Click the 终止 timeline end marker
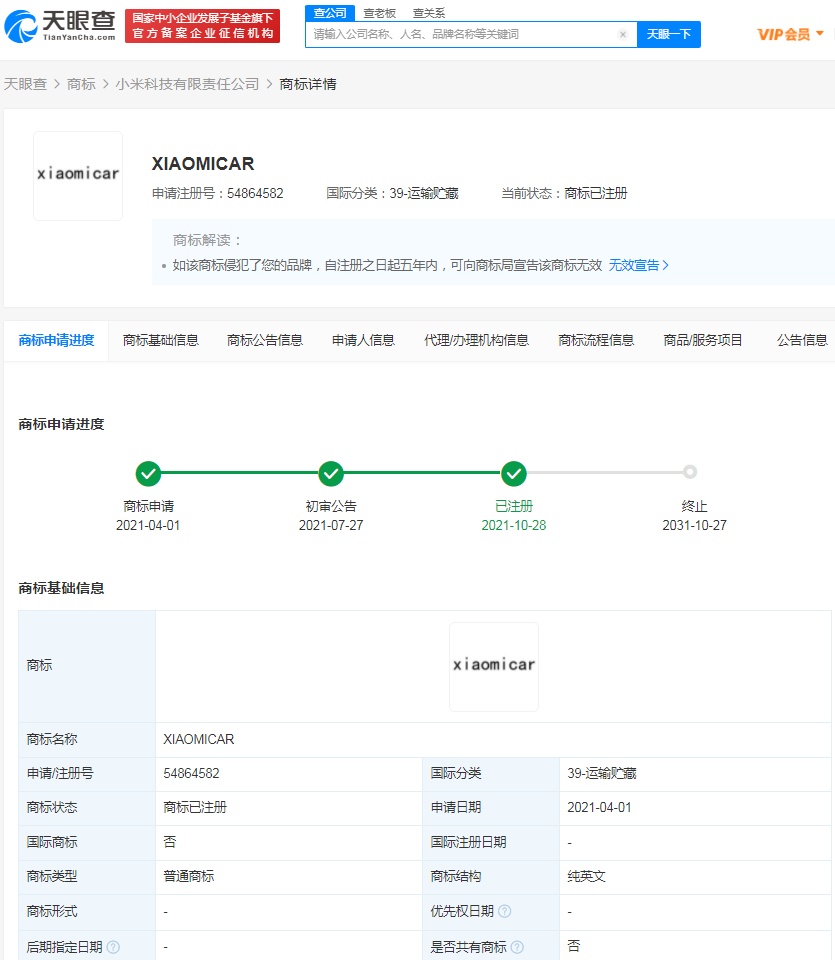835x960 pixels. click(690, 472)
